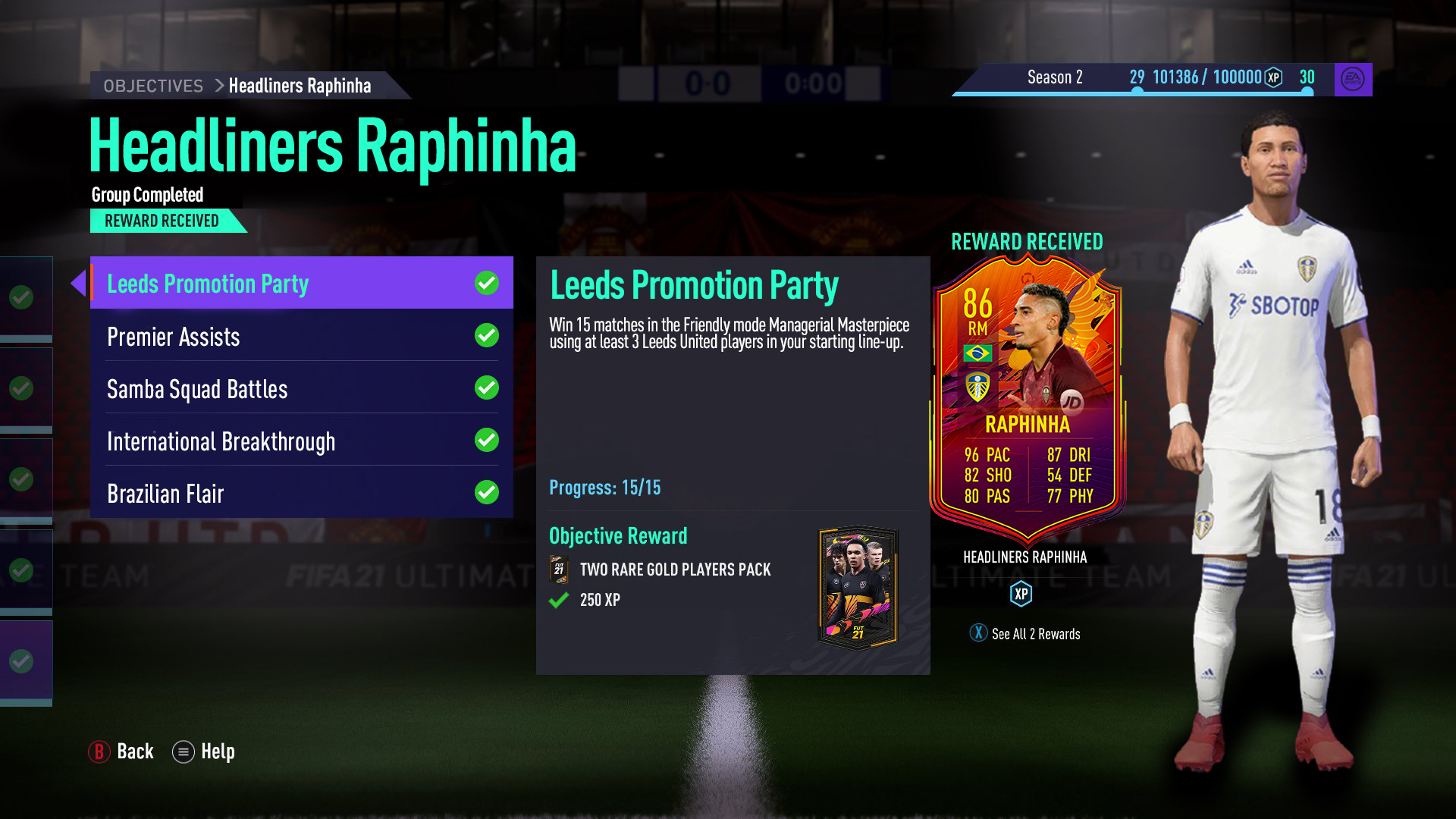Click the XP hexagon under Headliners Raphinha card

coord(1021,594)
